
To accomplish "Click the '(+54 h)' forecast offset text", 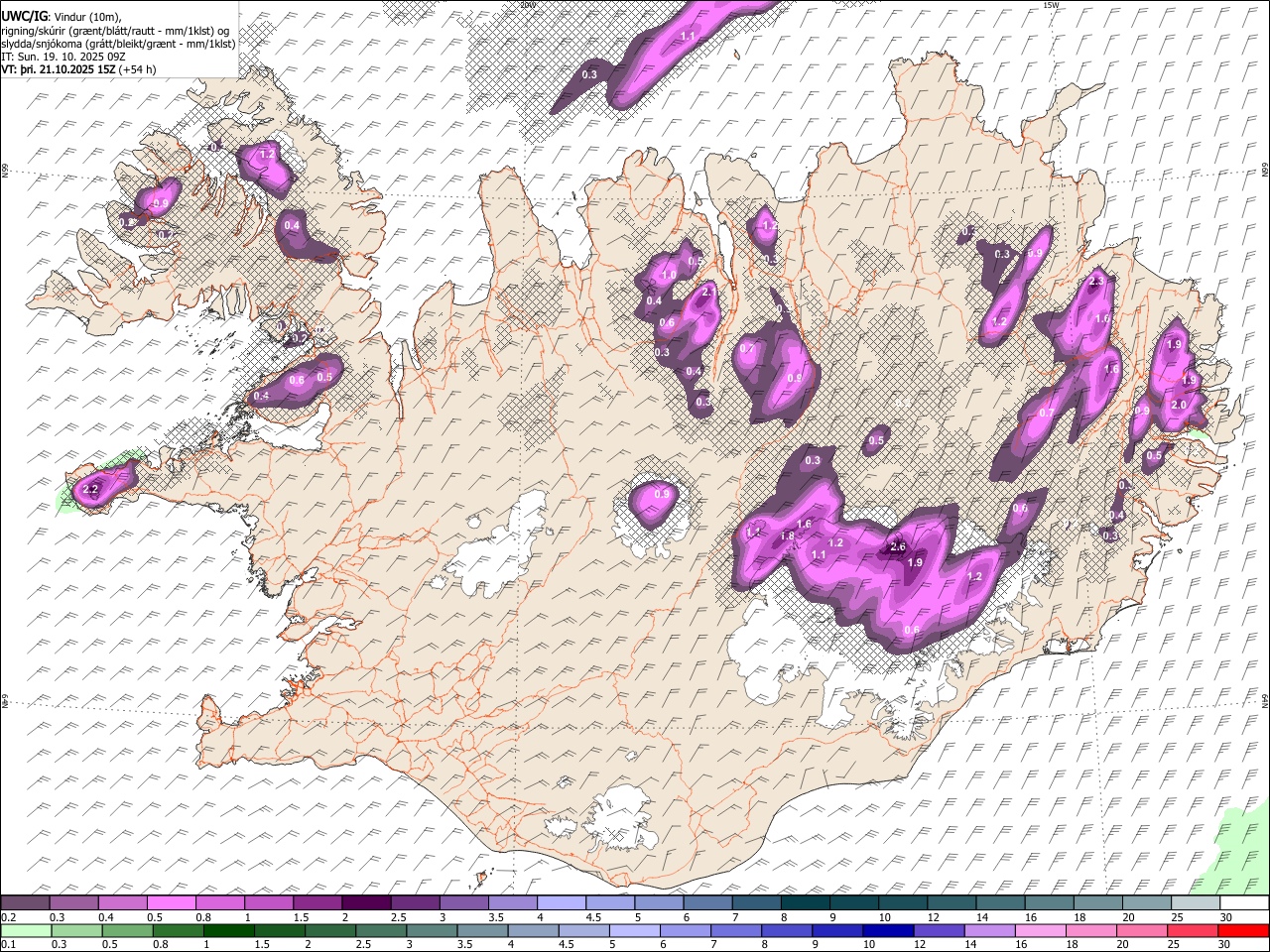I will pyautogui.click(x=137, y=70).
